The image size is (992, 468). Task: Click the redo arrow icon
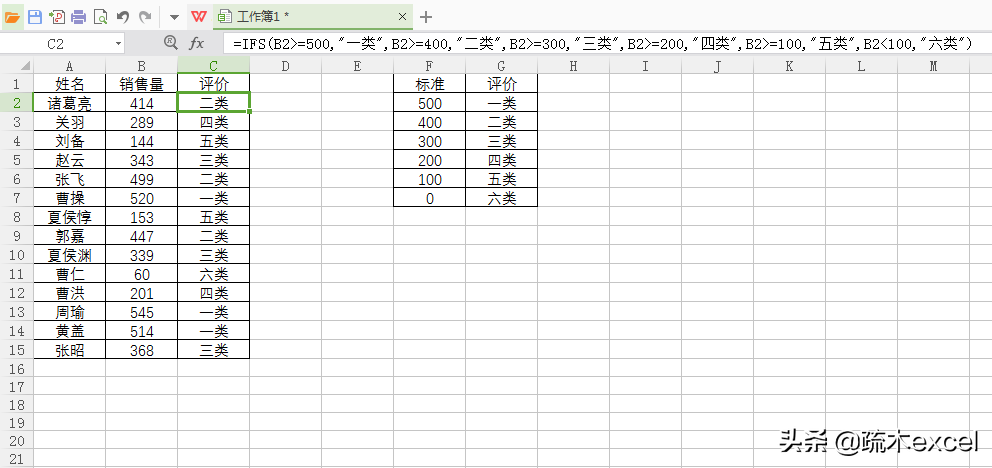(145, 17)
